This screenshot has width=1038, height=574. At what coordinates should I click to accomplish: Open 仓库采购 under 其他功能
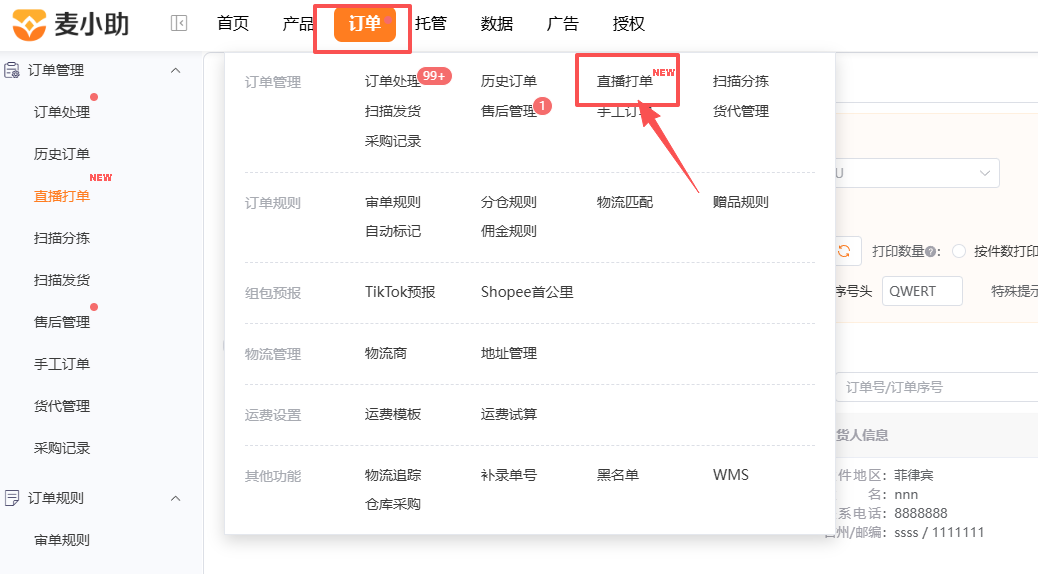pyautogui.click(x=393, y=504)
